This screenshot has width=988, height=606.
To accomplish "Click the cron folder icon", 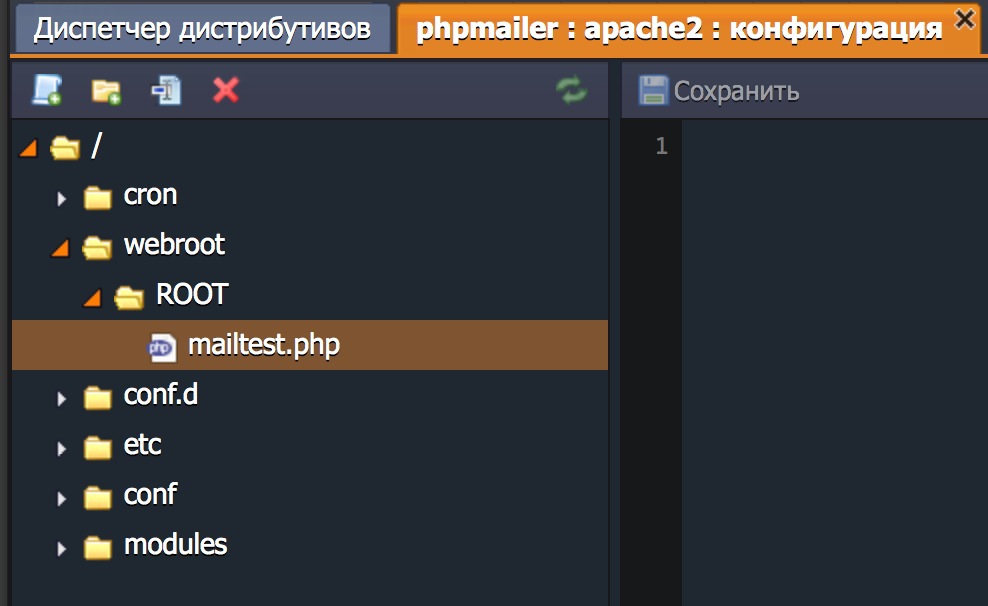I will [97, 197].
